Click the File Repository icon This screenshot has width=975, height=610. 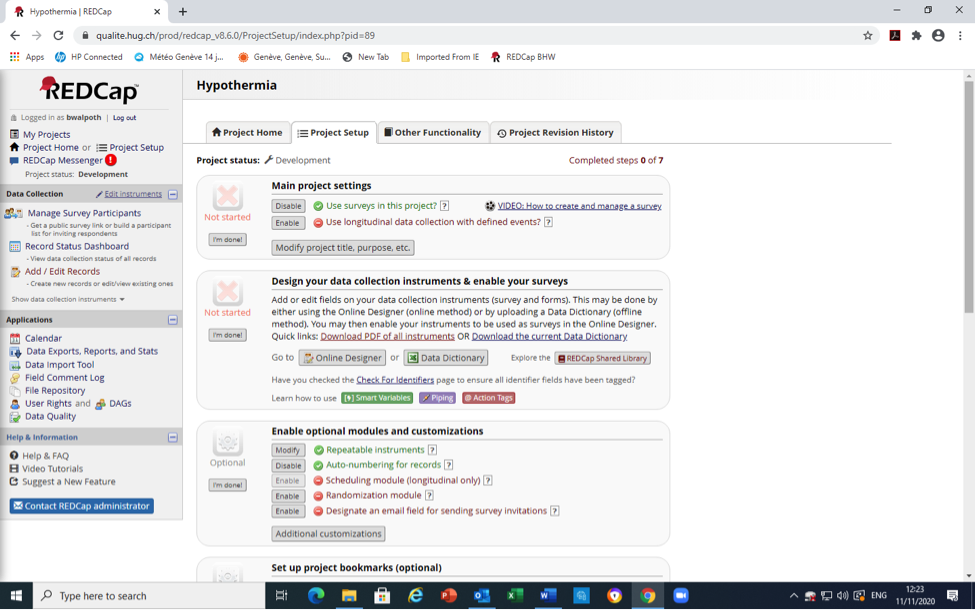pos(15,390)
